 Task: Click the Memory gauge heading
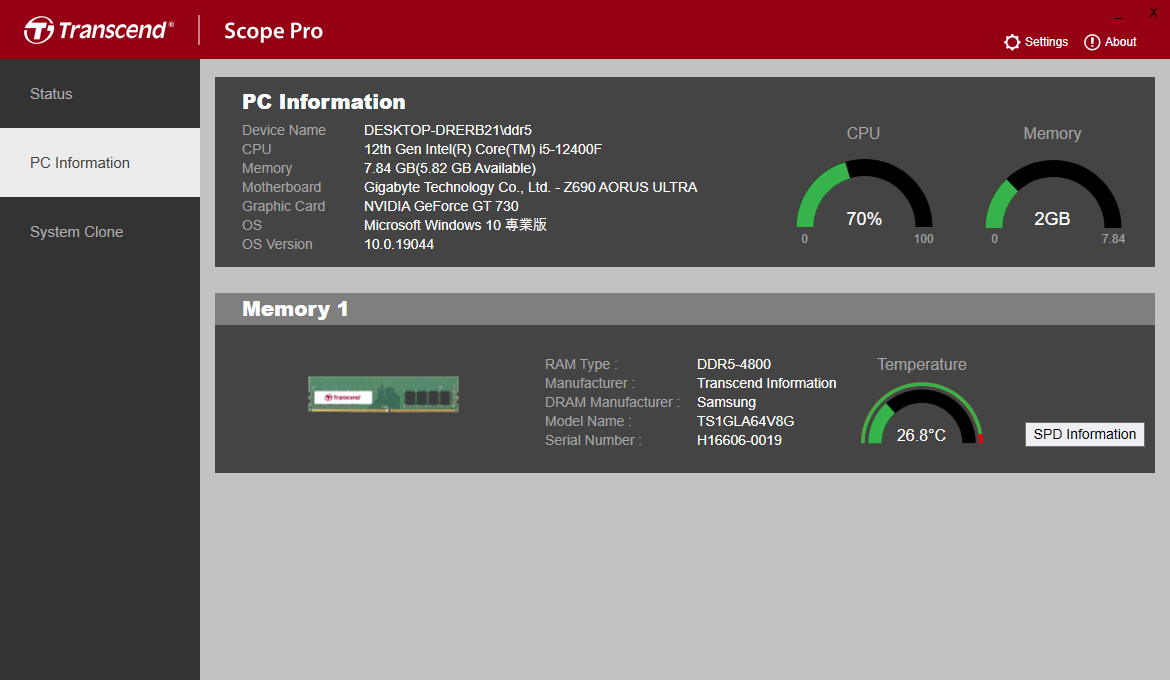(1052, 134)
